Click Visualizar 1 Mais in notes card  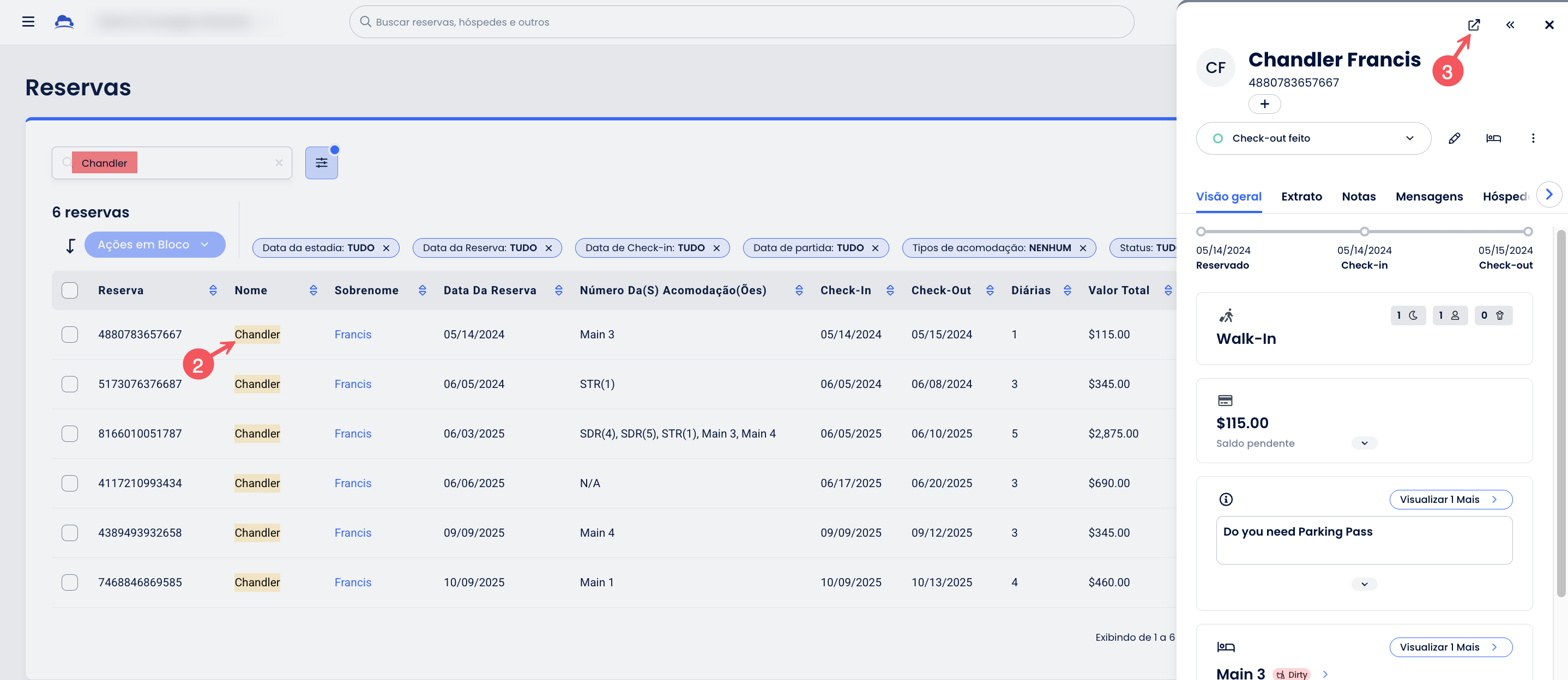1450,499
